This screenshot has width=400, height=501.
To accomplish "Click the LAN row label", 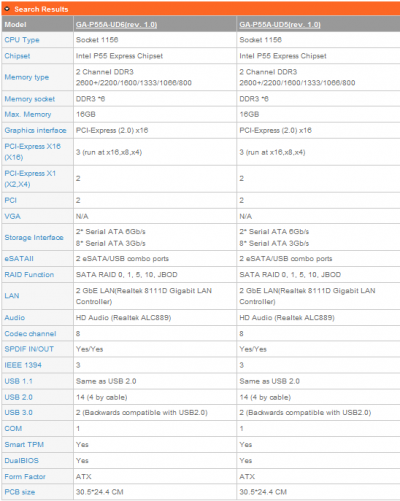I will coord(12,296).
